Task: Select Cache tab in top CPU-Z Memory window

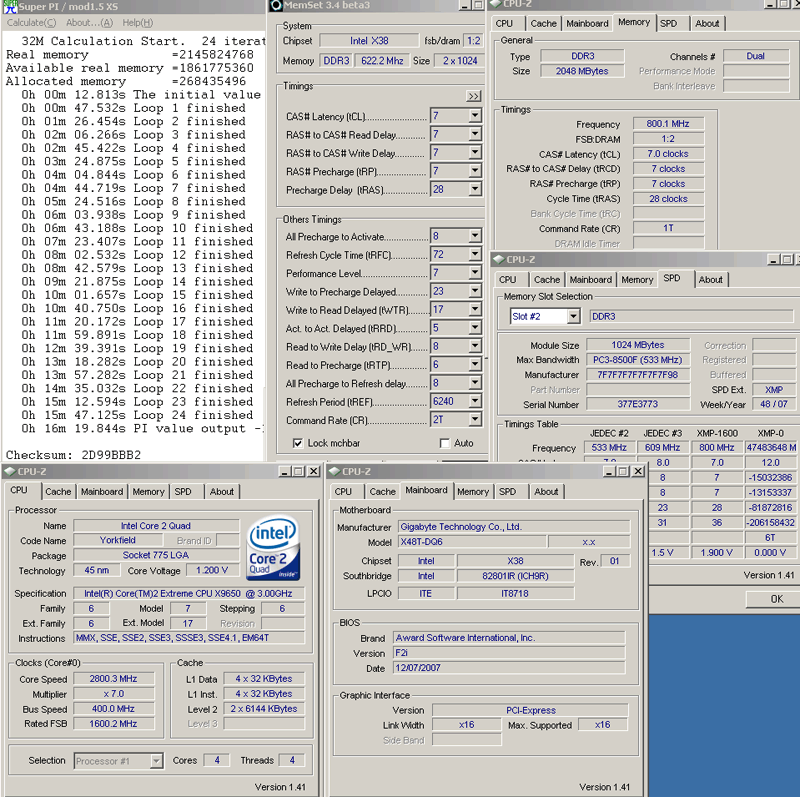Action: (x=543, y=23)
